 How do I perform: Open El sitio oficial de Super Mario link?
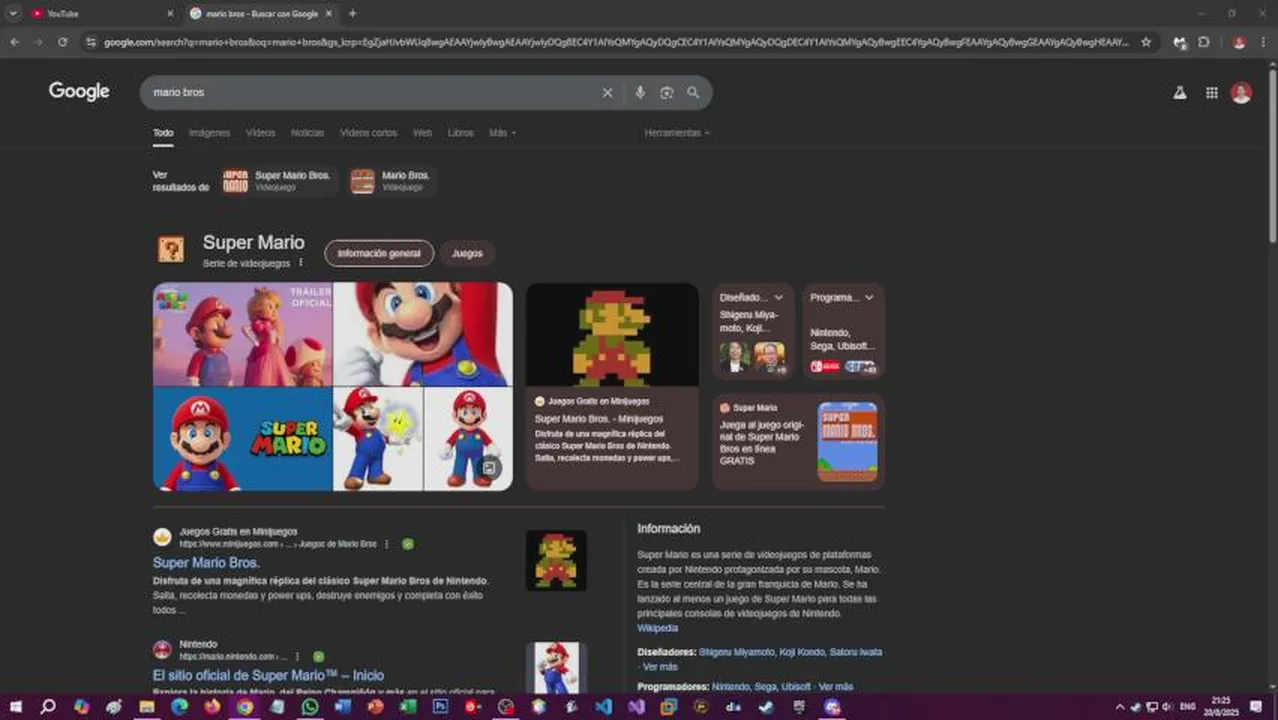pyautogui.click(x=268, y=676)
